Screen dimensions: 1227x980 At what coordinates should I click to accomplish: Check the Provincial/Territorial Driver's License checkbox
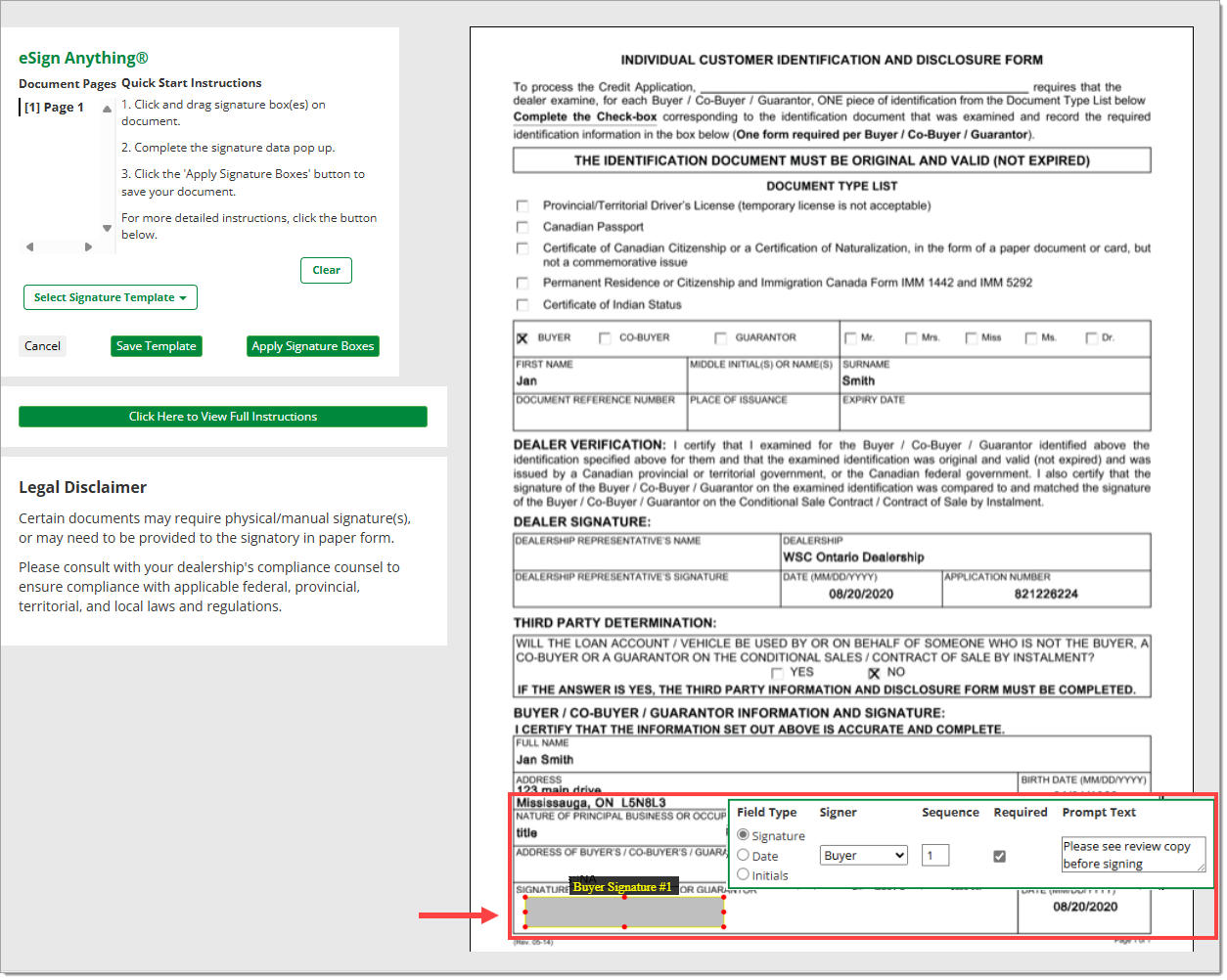[x=523, y=206]
